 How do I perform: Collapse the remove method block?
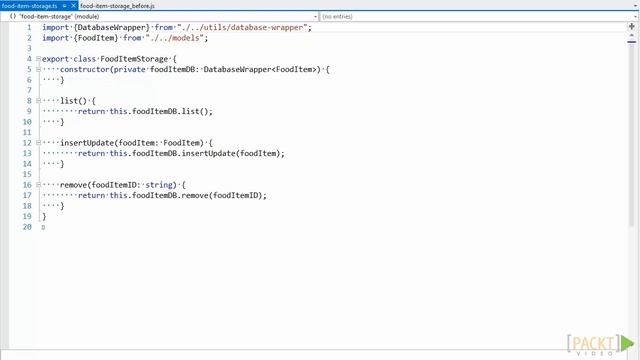38,185
